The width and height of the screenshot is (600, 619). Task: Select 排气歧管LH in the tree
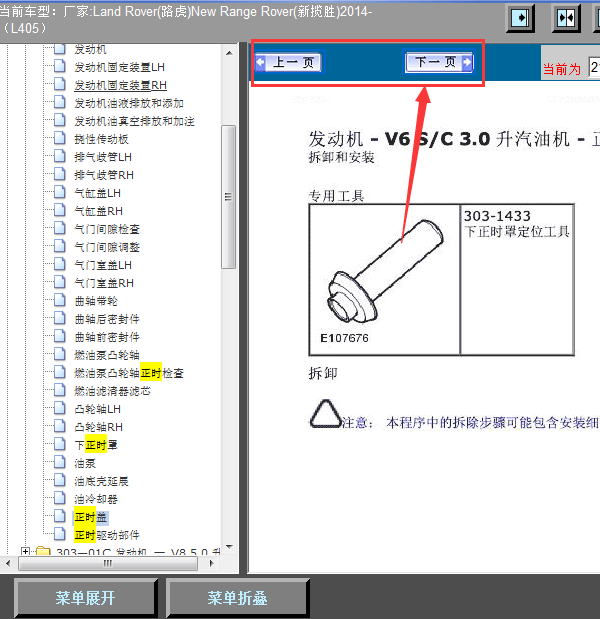click(x=103, y=157)
